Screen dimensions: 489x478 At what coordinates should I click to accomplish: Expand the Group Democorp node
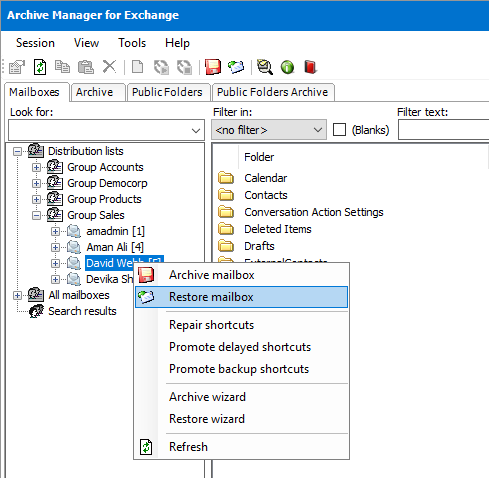pos(36,183)
